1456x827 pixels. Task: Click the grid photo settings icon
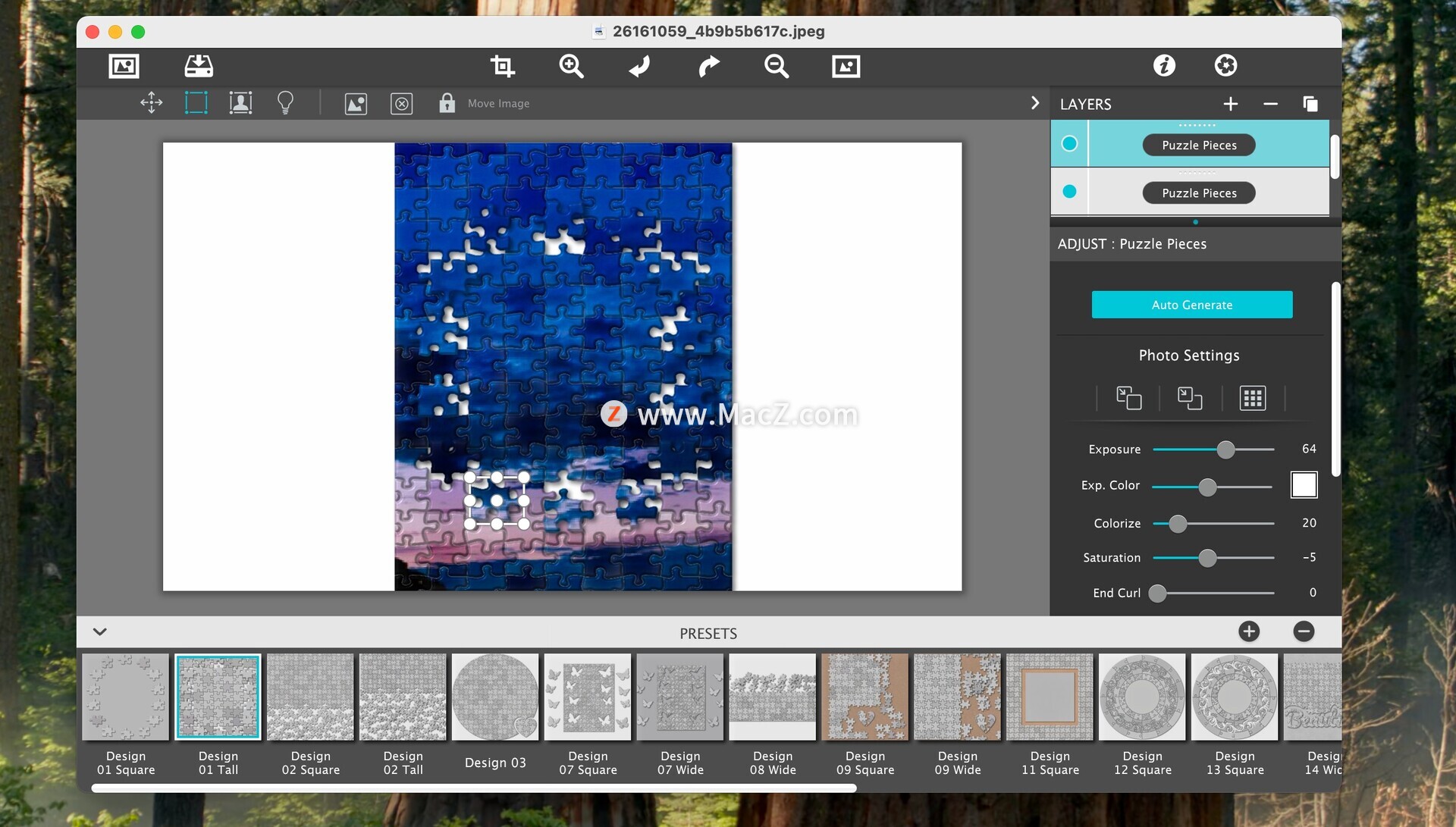(x=1252, y=398)
